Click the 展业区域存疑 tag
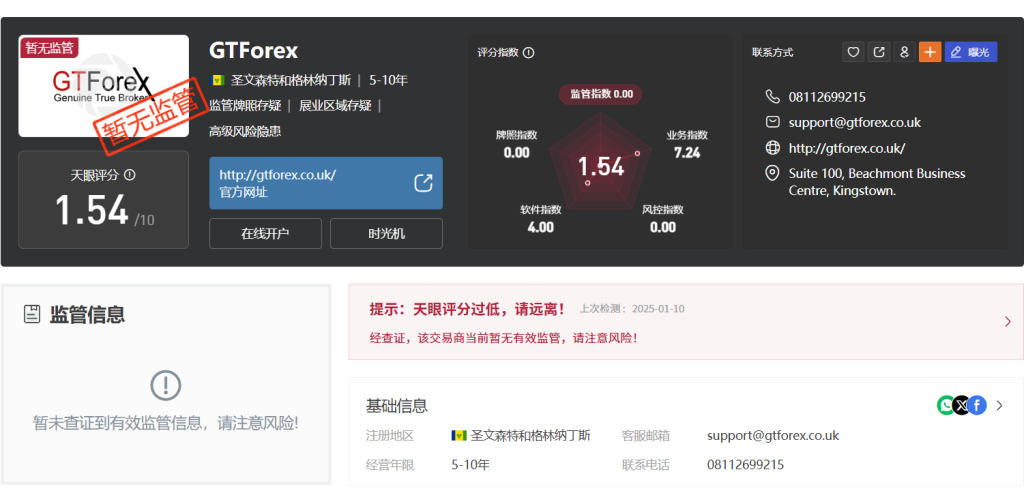 (335, 106)
